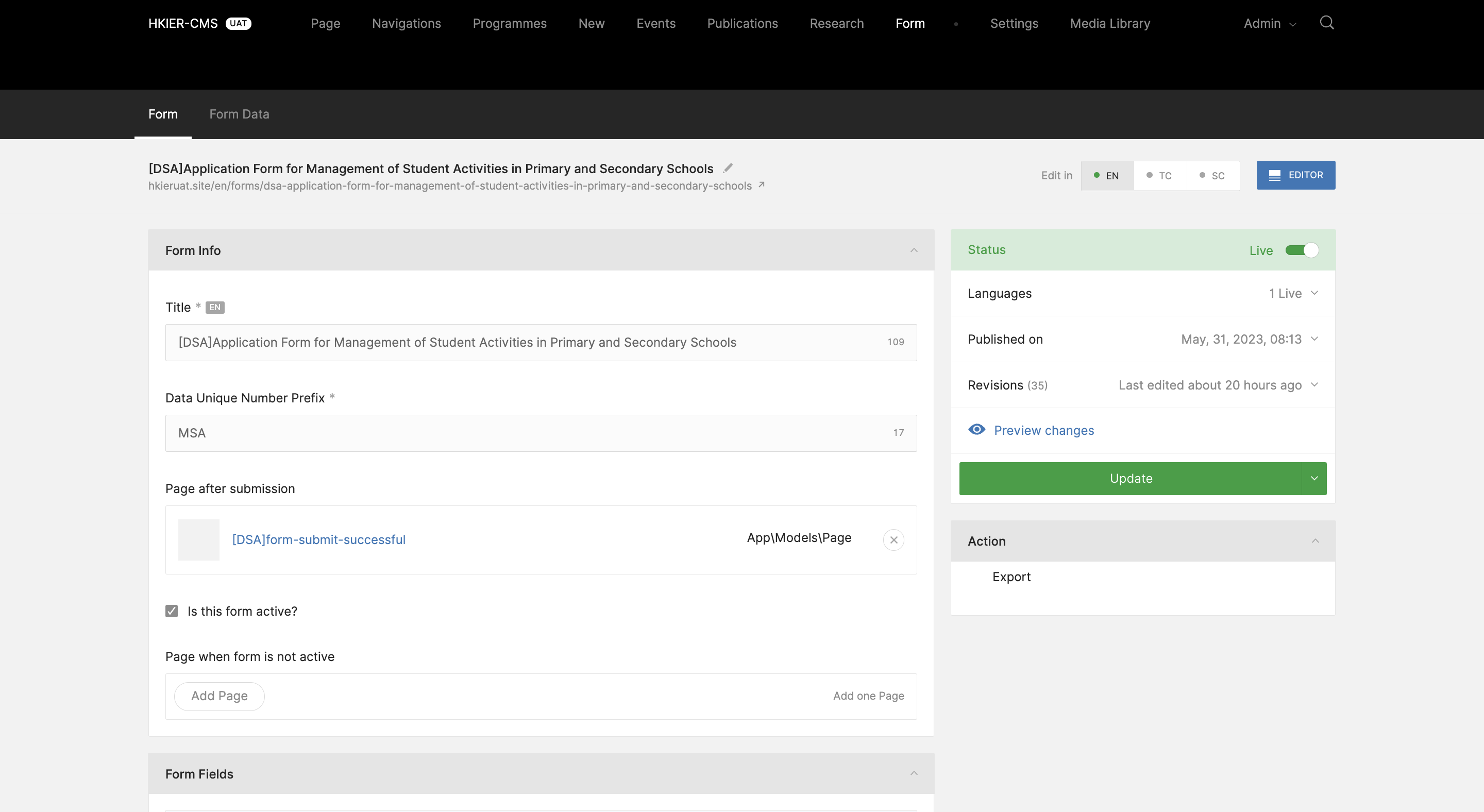Switch editing language to TC
Viewport: 1484px width, 812px height.
pyautogui.click(x=1159, y=176)
